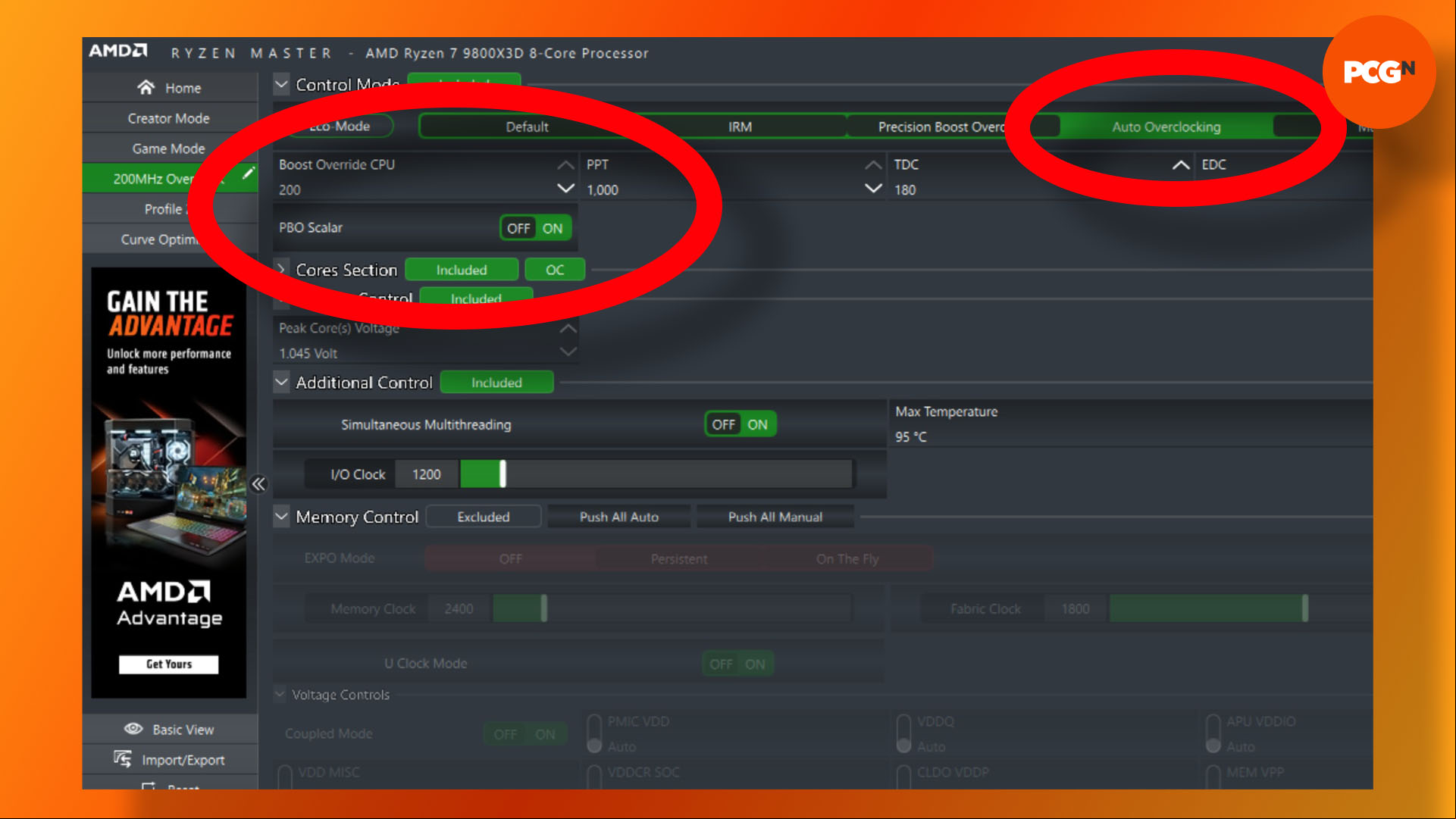Toggle U Clock Mode switch
This screenshot has height=819, width=1456.
(737, 664)
